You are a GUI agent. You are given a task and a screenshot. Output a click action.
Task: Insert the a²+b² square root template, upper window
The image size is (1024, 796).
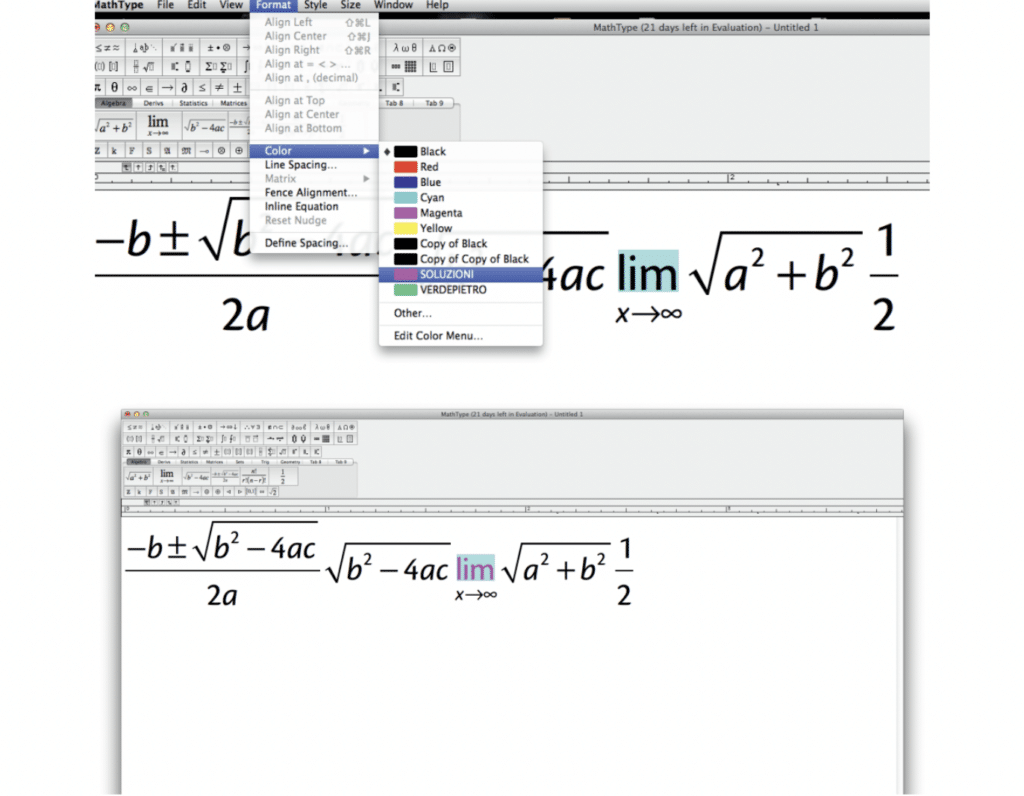point(115,127)
